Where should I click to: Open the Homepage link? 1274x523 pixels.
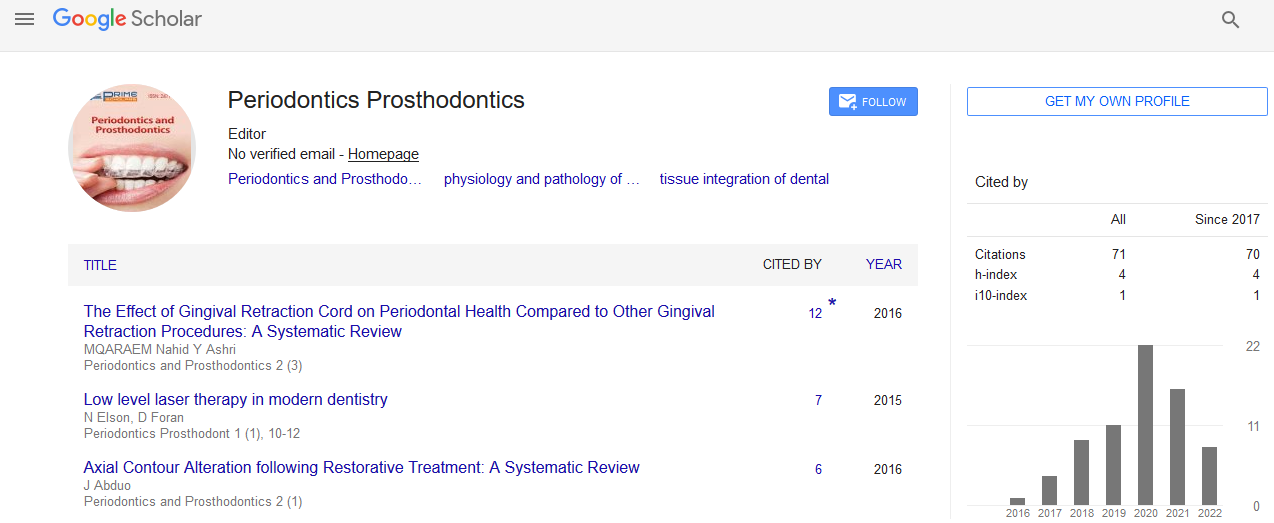[383, 154]
